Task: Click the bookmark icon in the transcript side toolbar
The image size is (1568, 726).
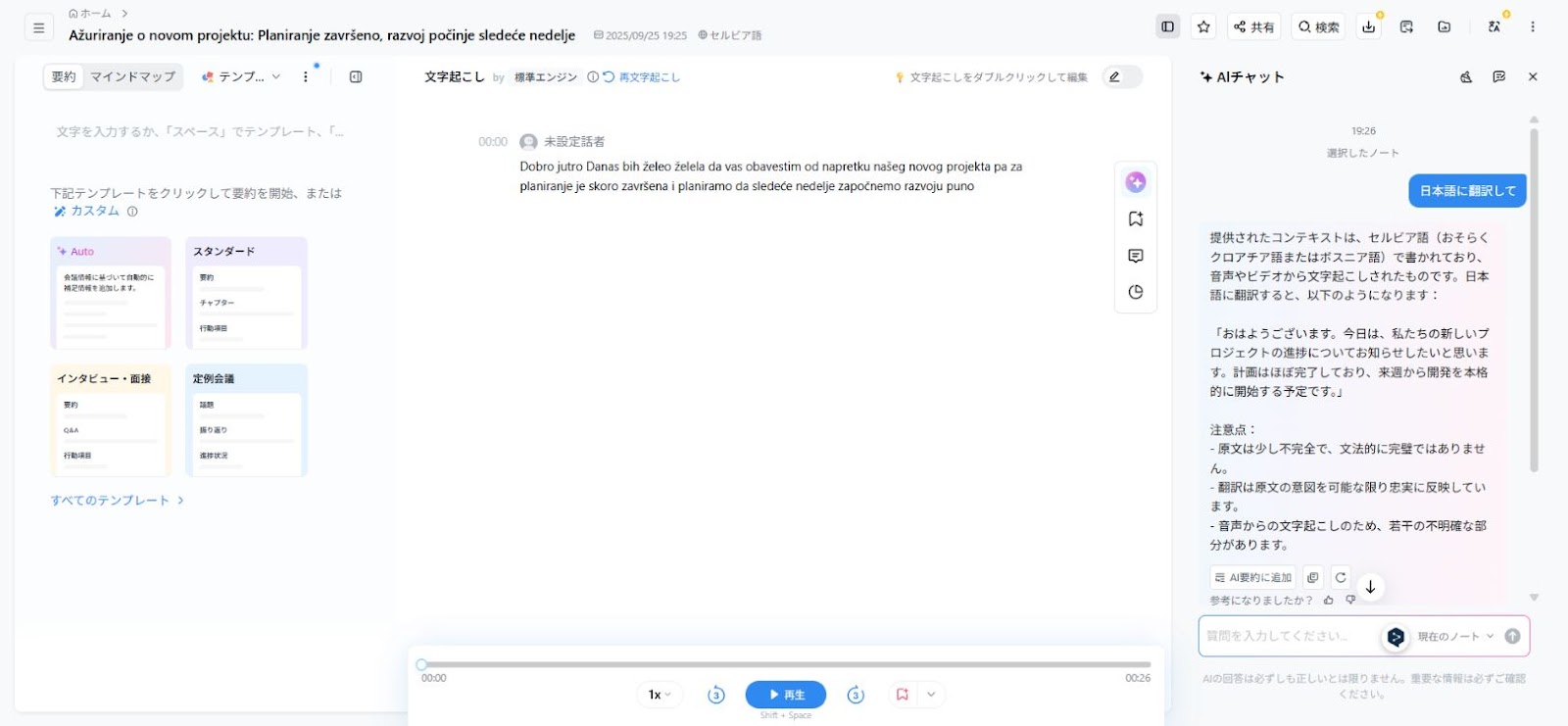Action: 1135,219
